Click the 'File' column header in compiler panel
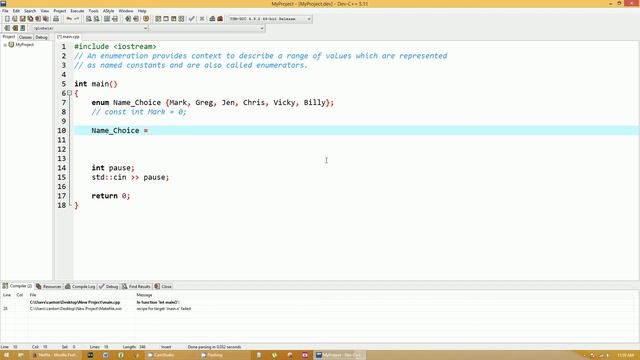Viewport: 640px width, 360px height. click(33, 295)
